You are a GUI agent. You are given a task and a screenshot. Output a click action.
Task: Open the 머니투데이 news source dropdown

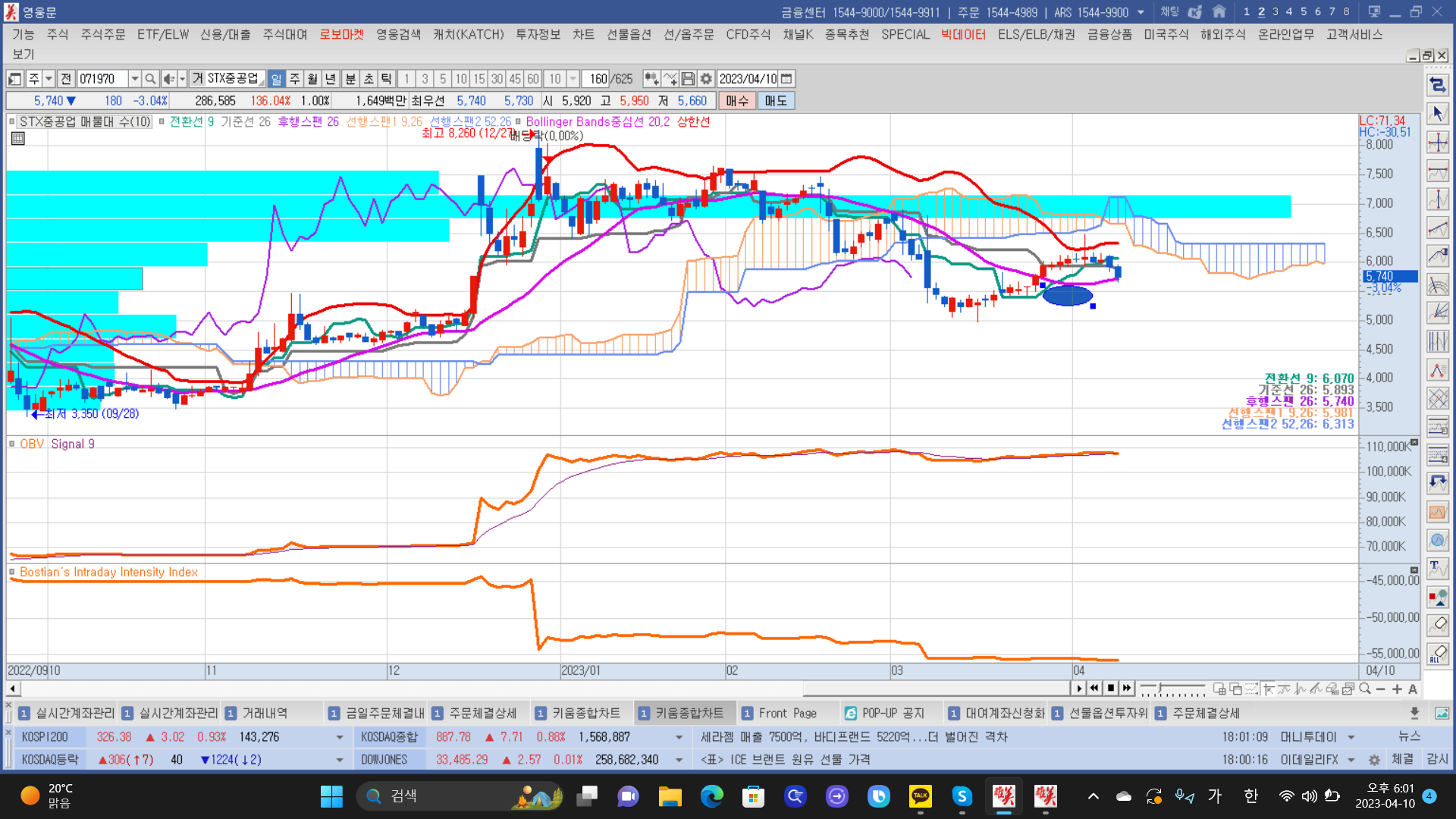[x=1351, y=737]
